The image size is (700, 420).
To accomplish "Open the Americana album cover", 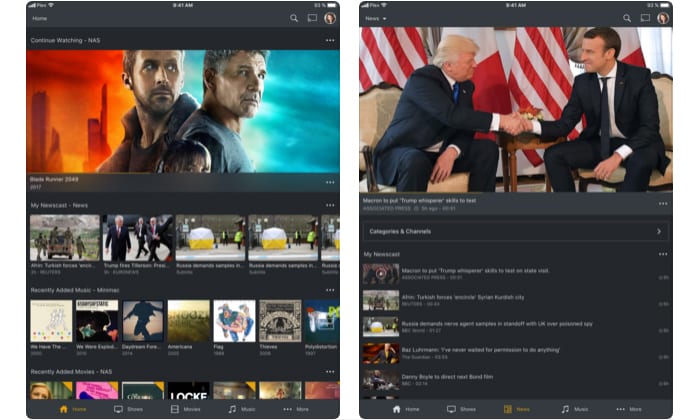I will (x=188, y=321).
